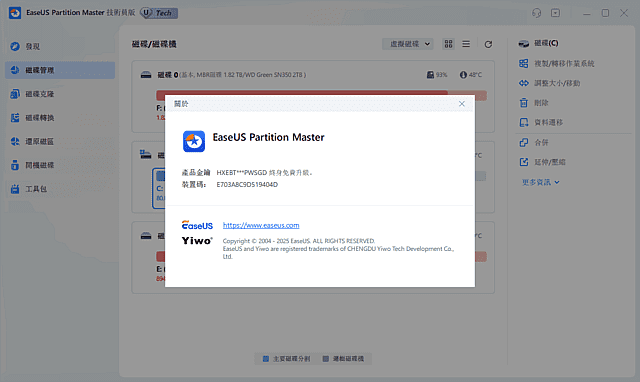Click the EaseUS Partition Master dialog logo

194,141
